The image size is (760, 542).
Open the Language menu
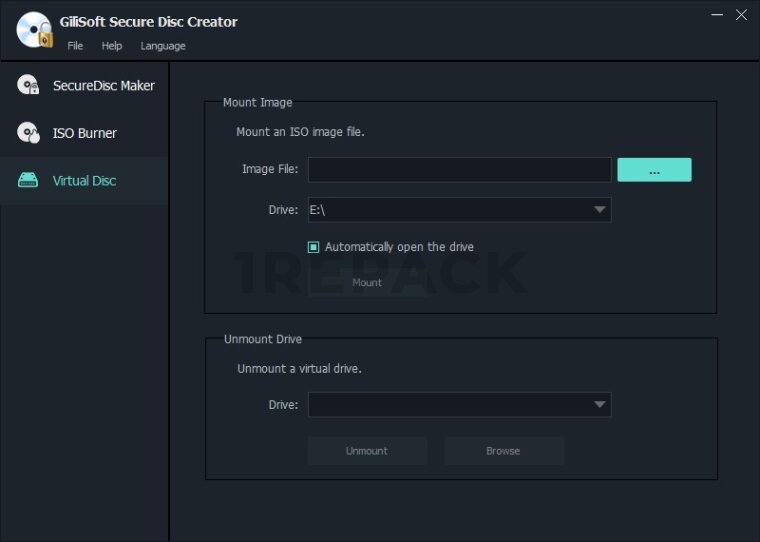point(162,46)
